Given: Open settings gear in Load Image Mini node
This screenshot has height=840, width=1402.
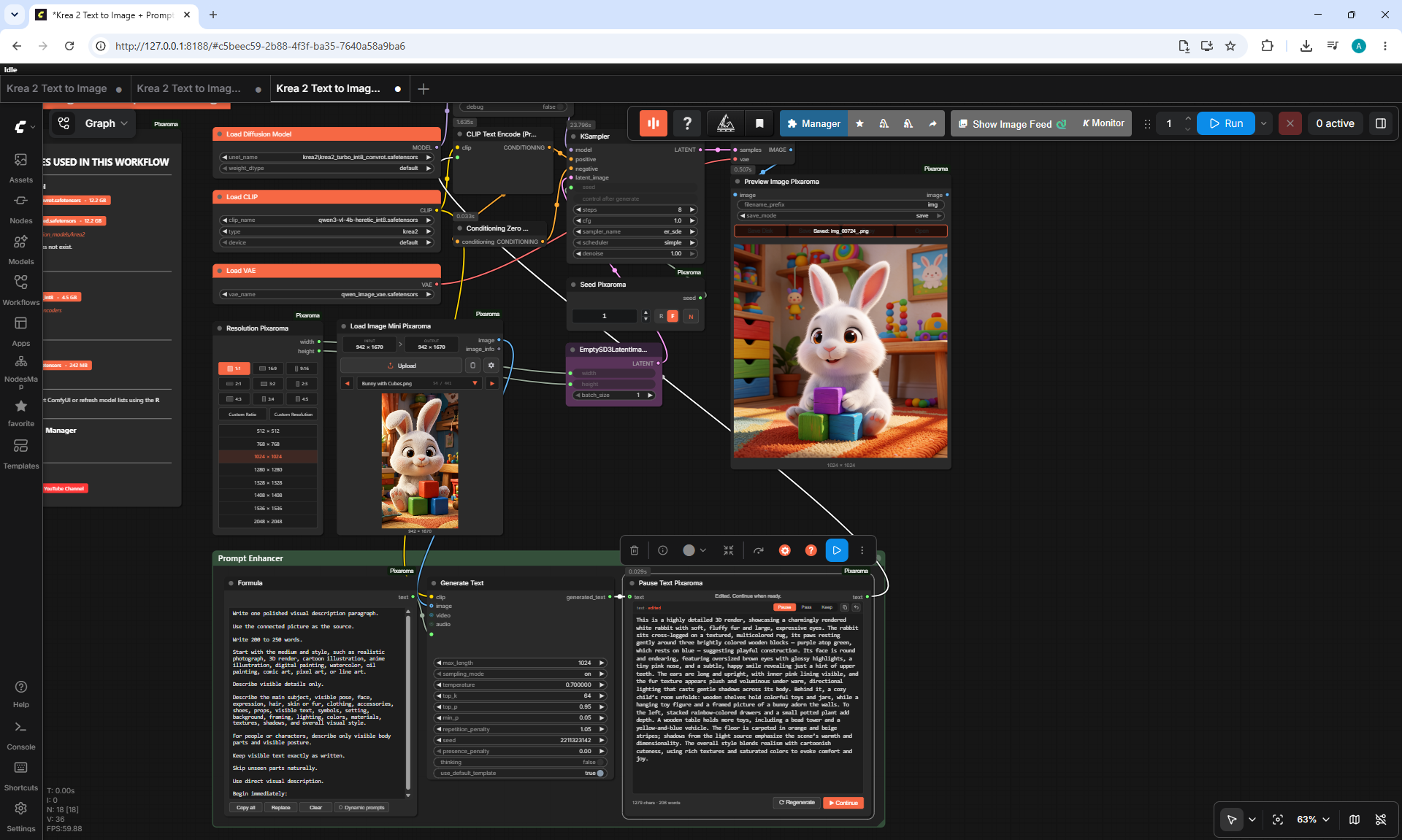Looking at the screenshot, I should (491, 366).
